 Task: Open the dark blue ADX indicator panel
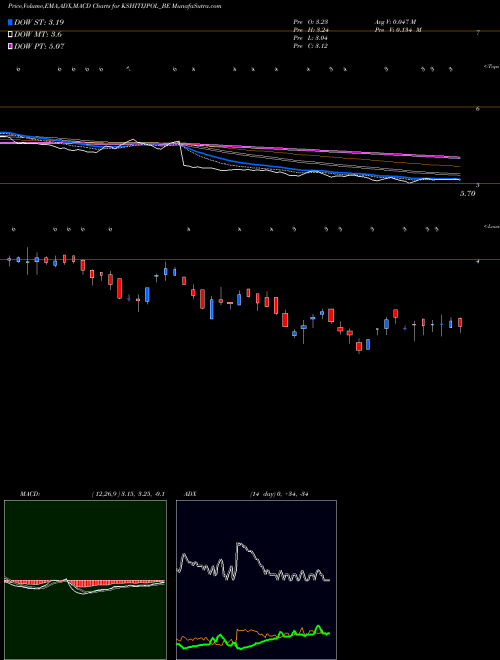(x=256, y=580)
